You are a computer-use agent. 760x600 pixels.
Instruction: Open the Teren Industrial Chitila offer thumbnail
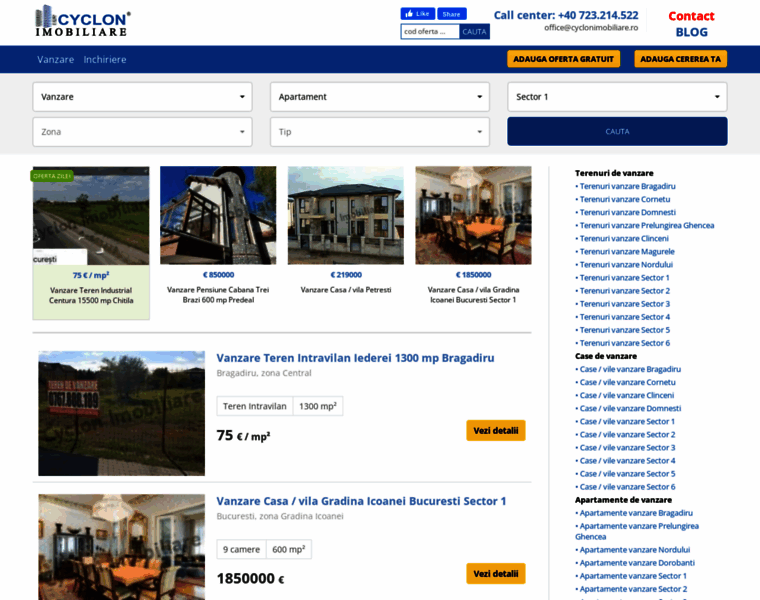91,216
